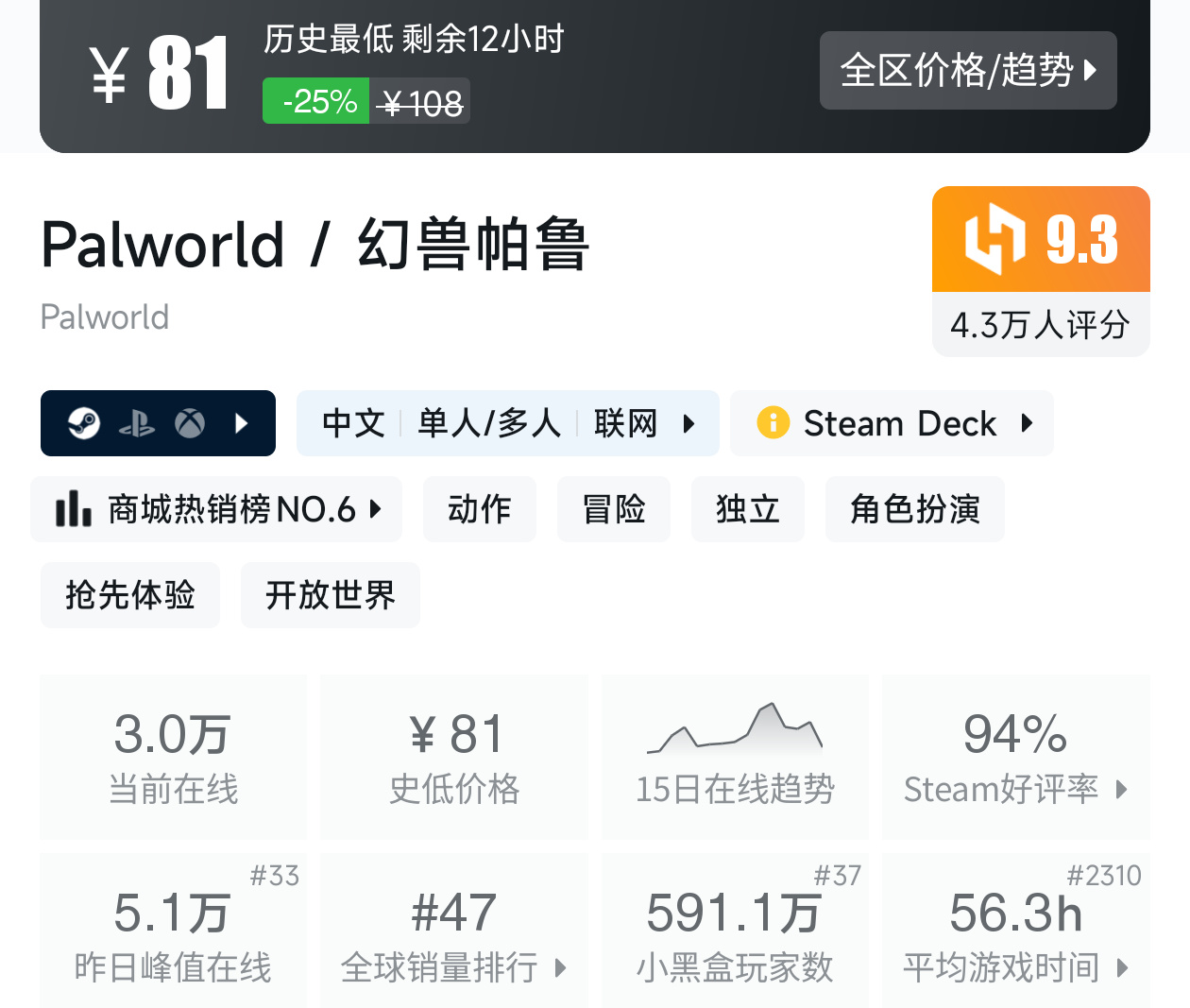Select the 动作 genre tag

tap(480, 509)
